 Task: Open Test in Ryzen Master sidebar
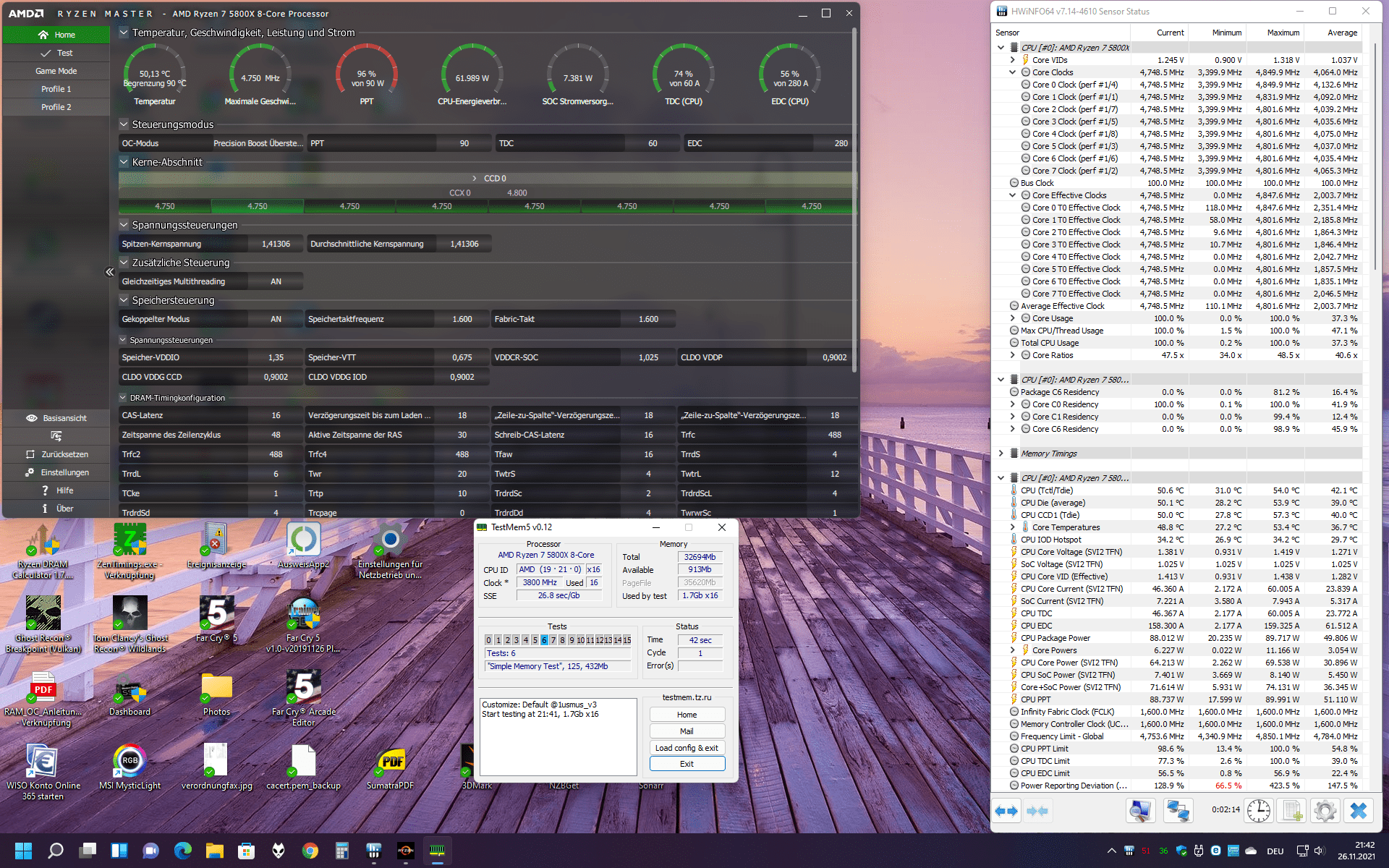pyautogui.click(x=56, y=53)
